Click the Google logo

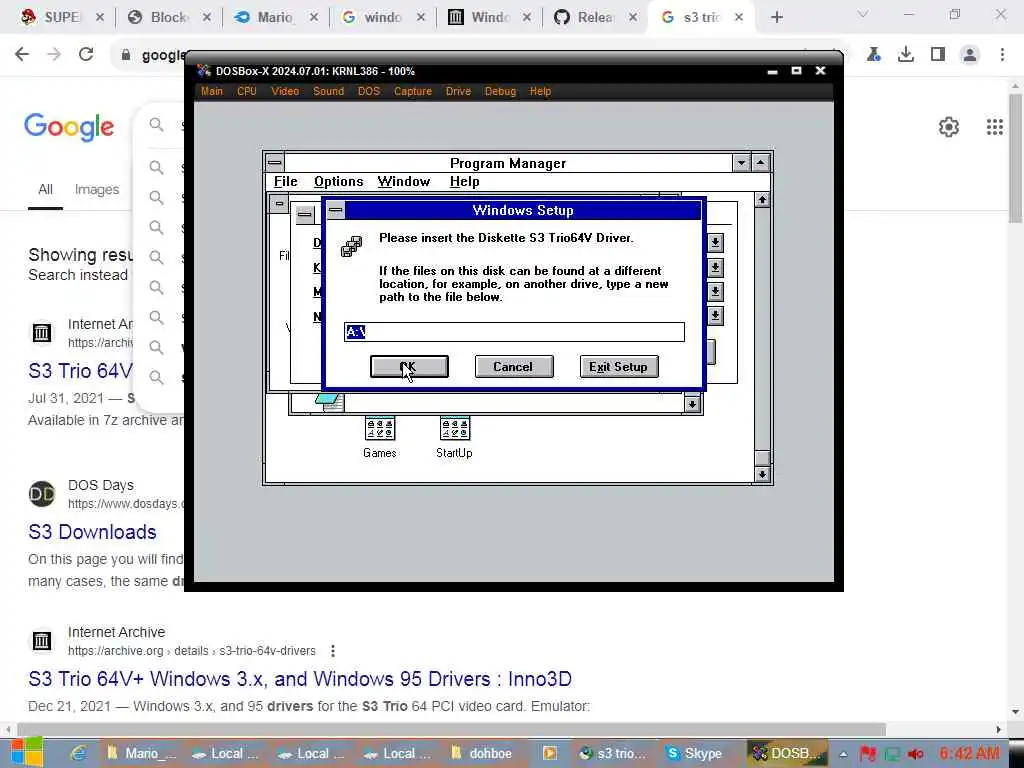tap(69, 126)
